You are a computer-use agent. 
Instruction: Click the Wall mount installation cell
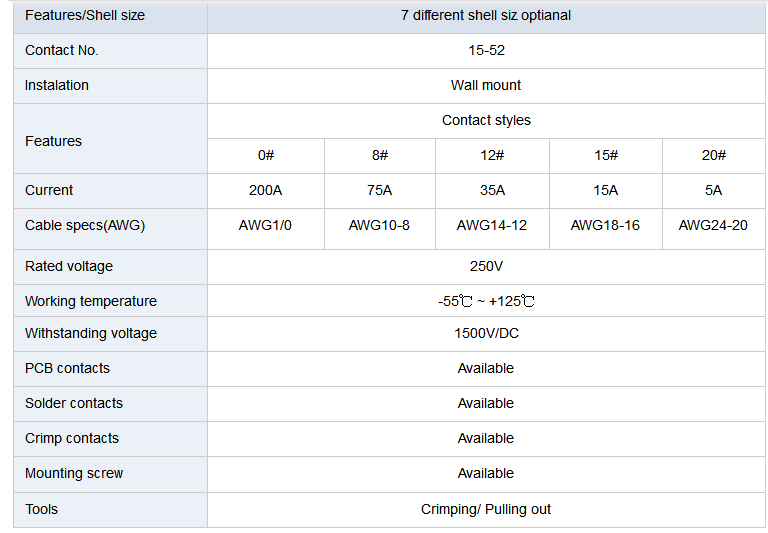(x=486, y=86)
